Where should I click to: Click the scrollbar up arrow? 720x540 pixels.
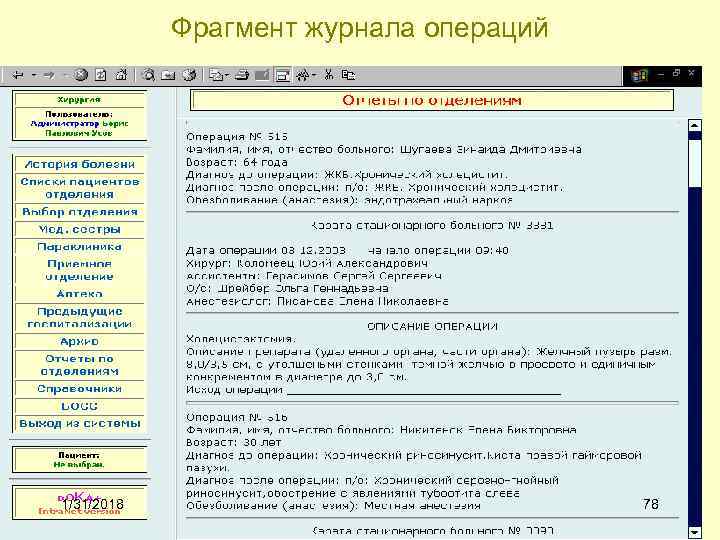tap(695, 125)
